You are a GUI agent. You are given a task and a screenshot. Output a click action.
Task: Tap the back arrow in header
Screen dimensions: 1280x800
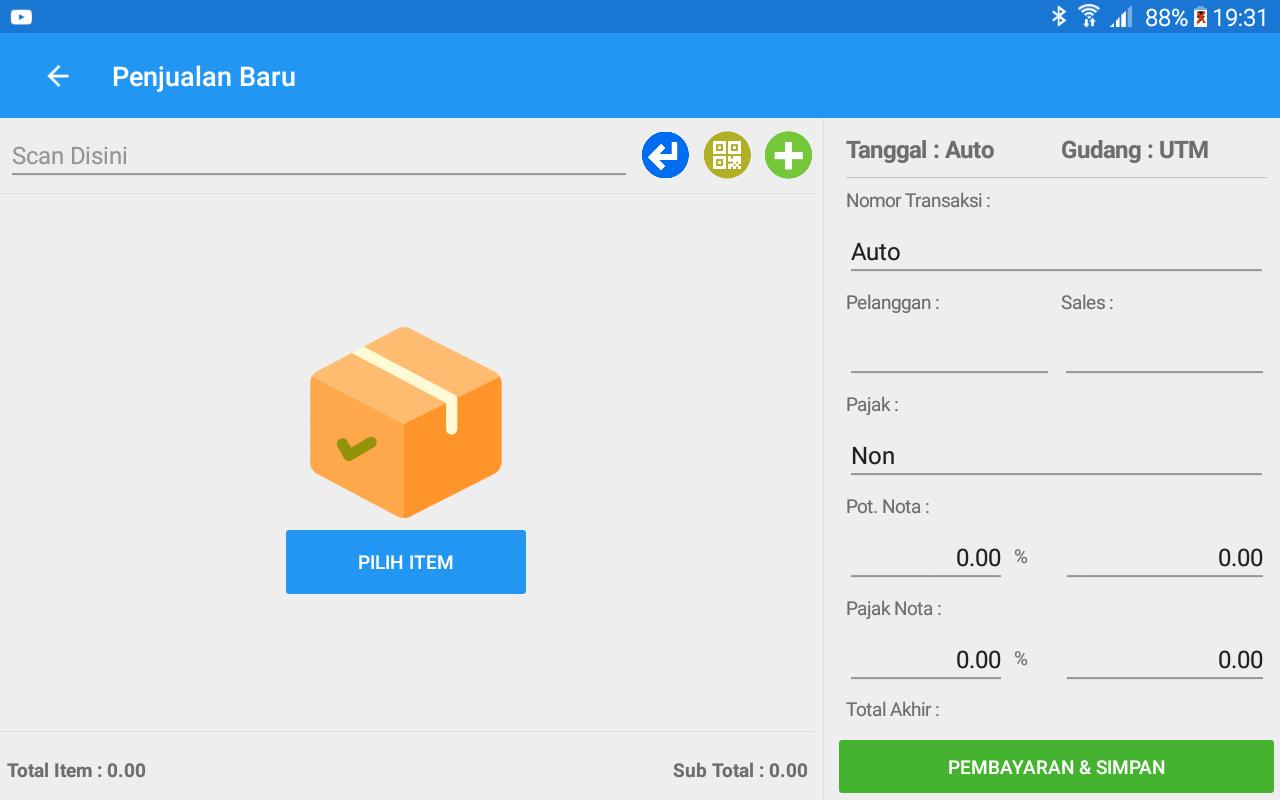click(x=58, y=77)
